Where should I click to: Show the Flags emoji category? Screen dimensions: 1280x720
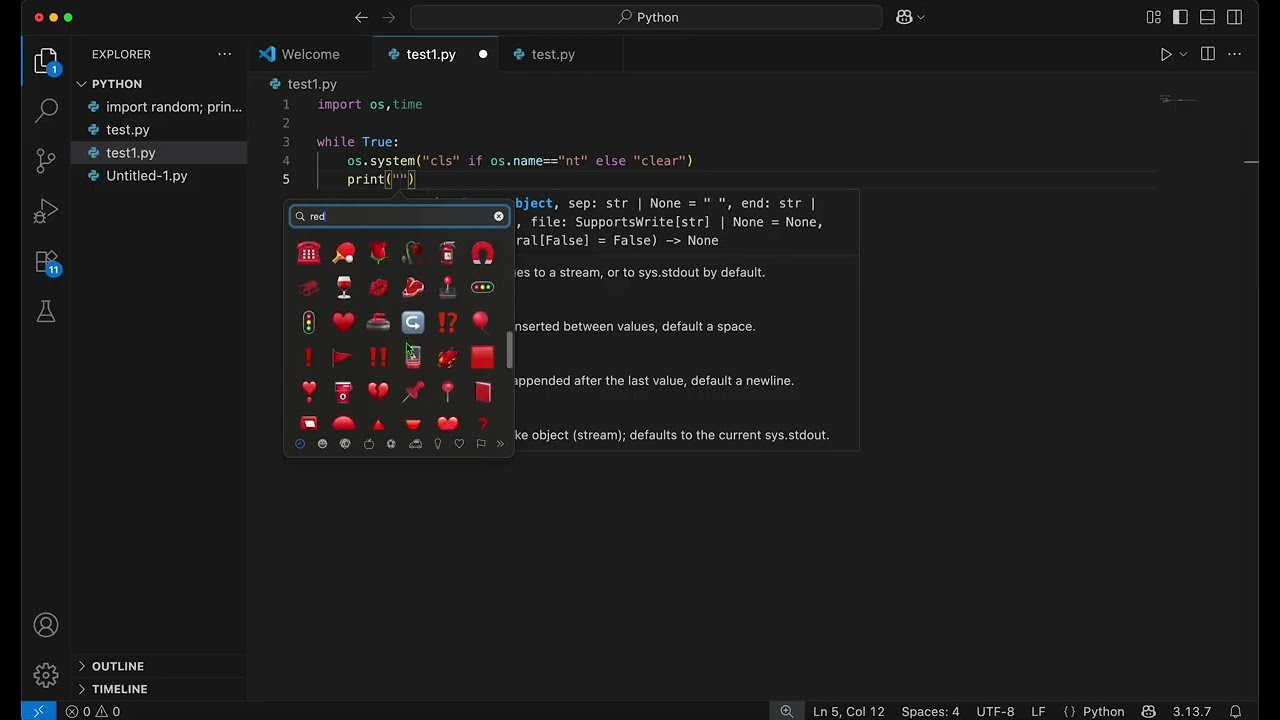click(x=481, y=444)
